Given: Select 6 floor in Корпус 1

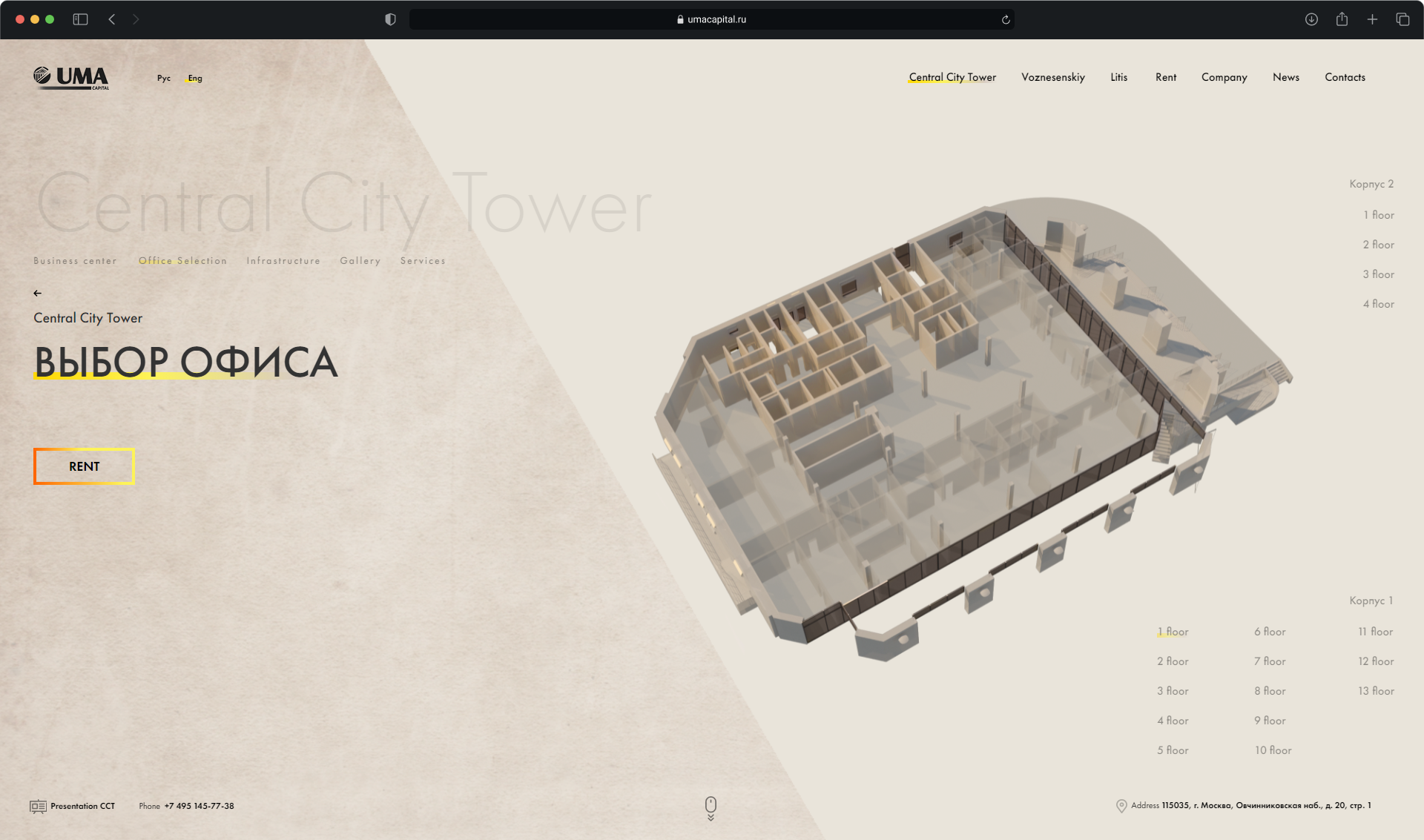Looking at the screenshot, I should [1270, 632].
